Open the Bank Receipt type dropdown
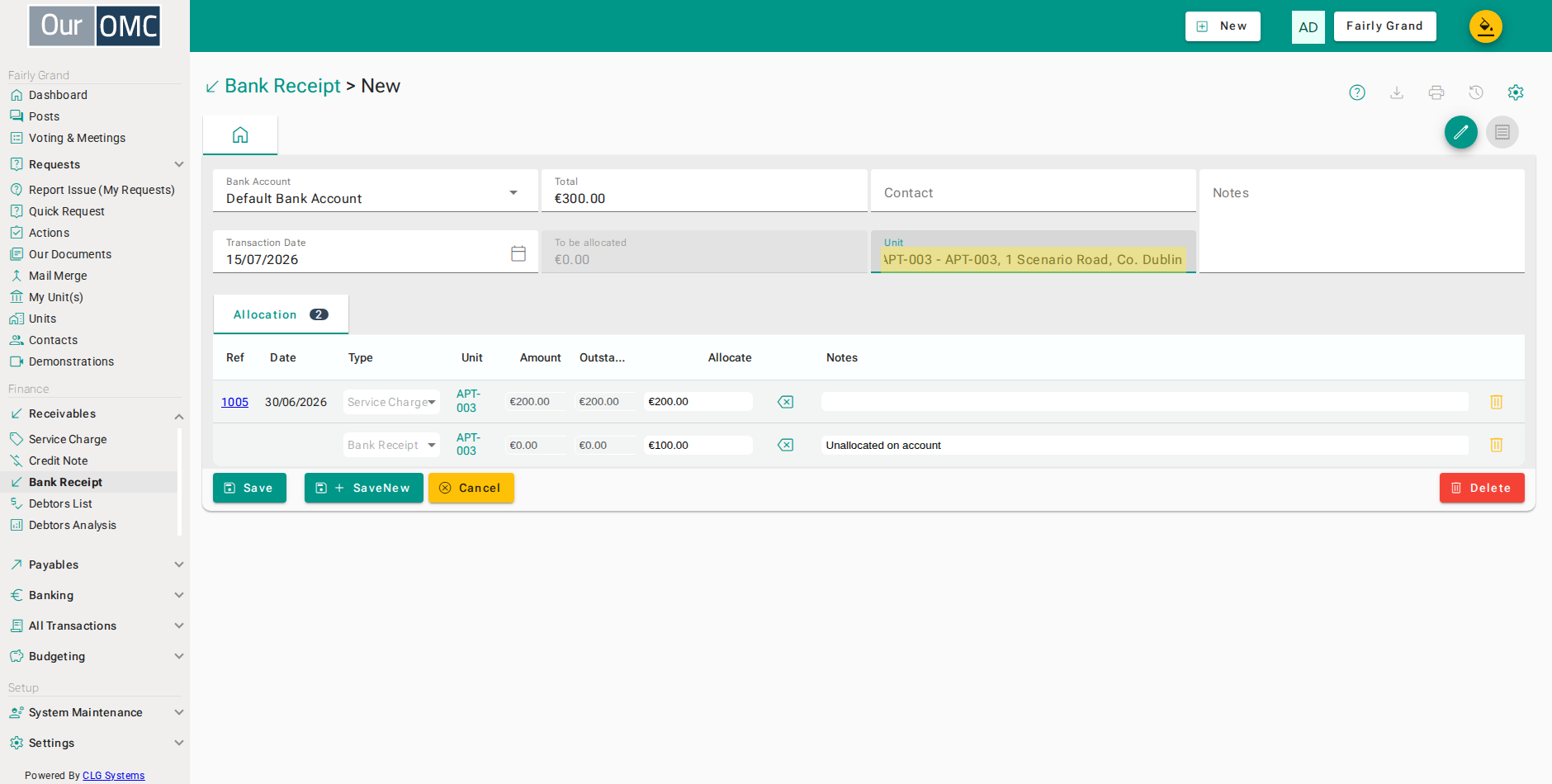This screenshot has width=1552, height=784. point(391,445)
